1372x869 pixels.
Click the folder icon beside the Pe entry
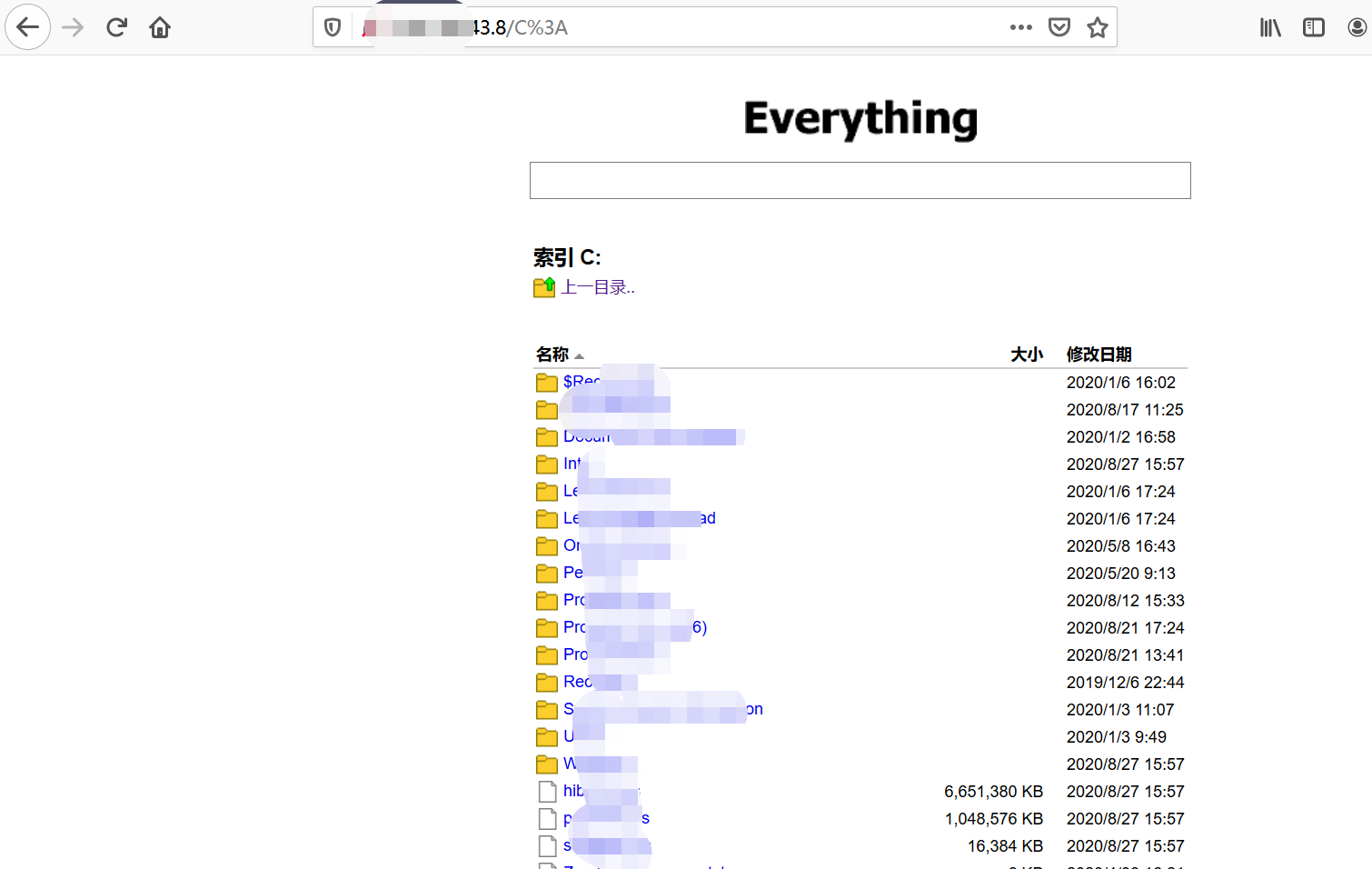tap(547, 573)
